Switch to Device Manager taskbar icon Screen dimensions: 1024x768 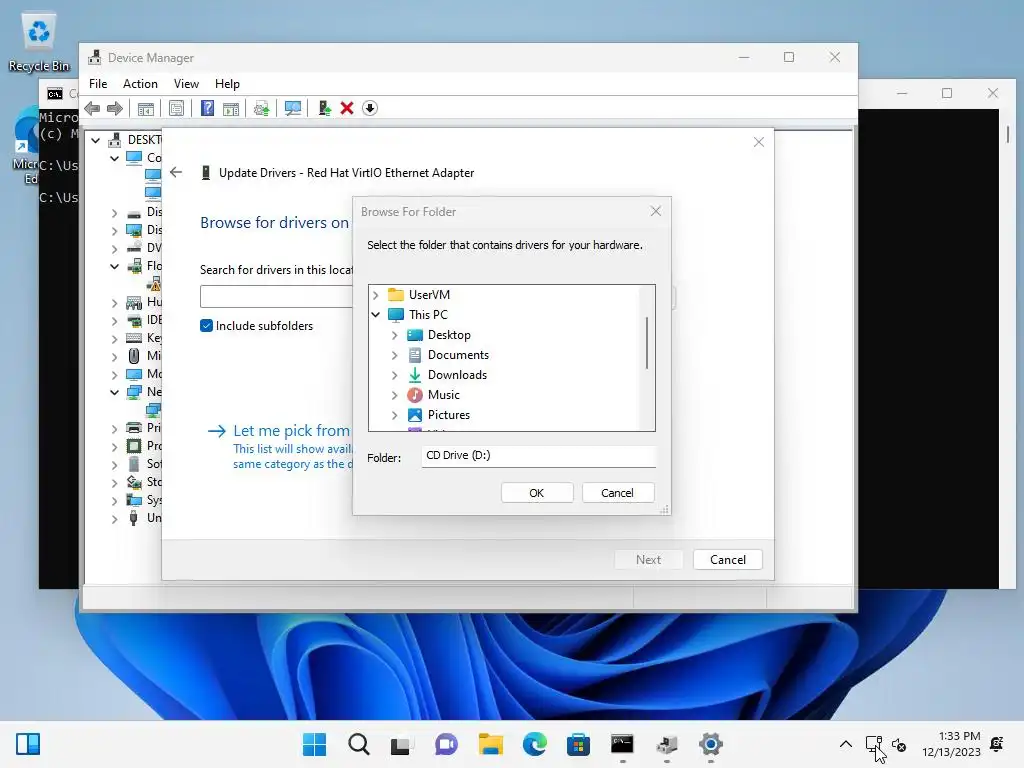point(666,744)
